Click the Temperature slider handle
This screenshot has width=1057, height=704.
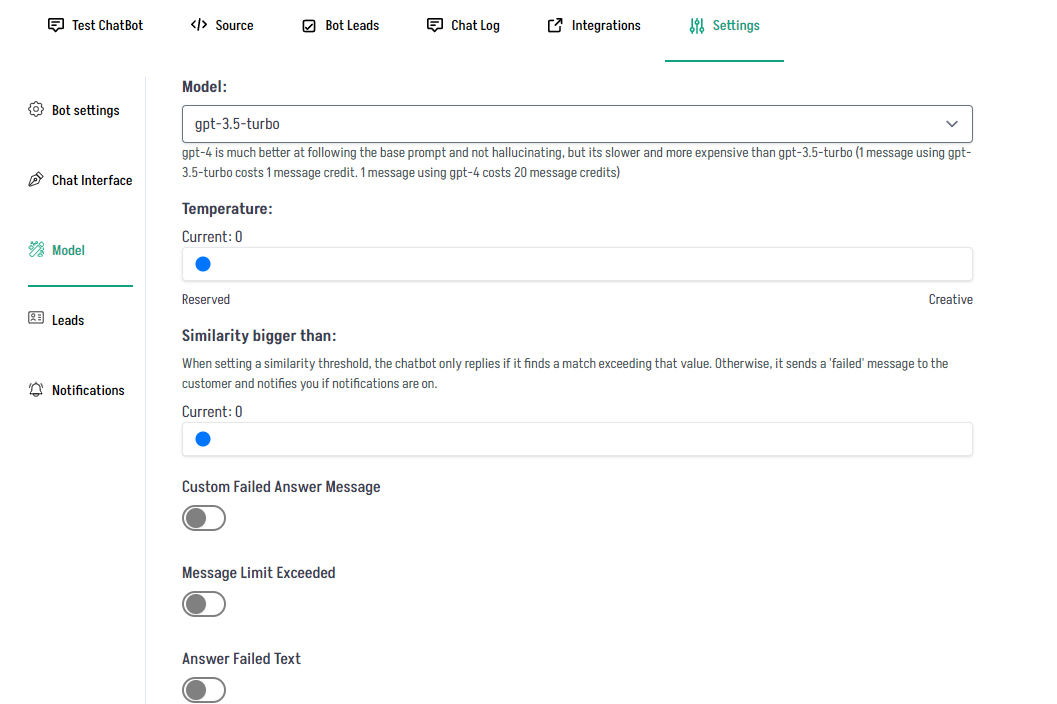tap(203, 264)
